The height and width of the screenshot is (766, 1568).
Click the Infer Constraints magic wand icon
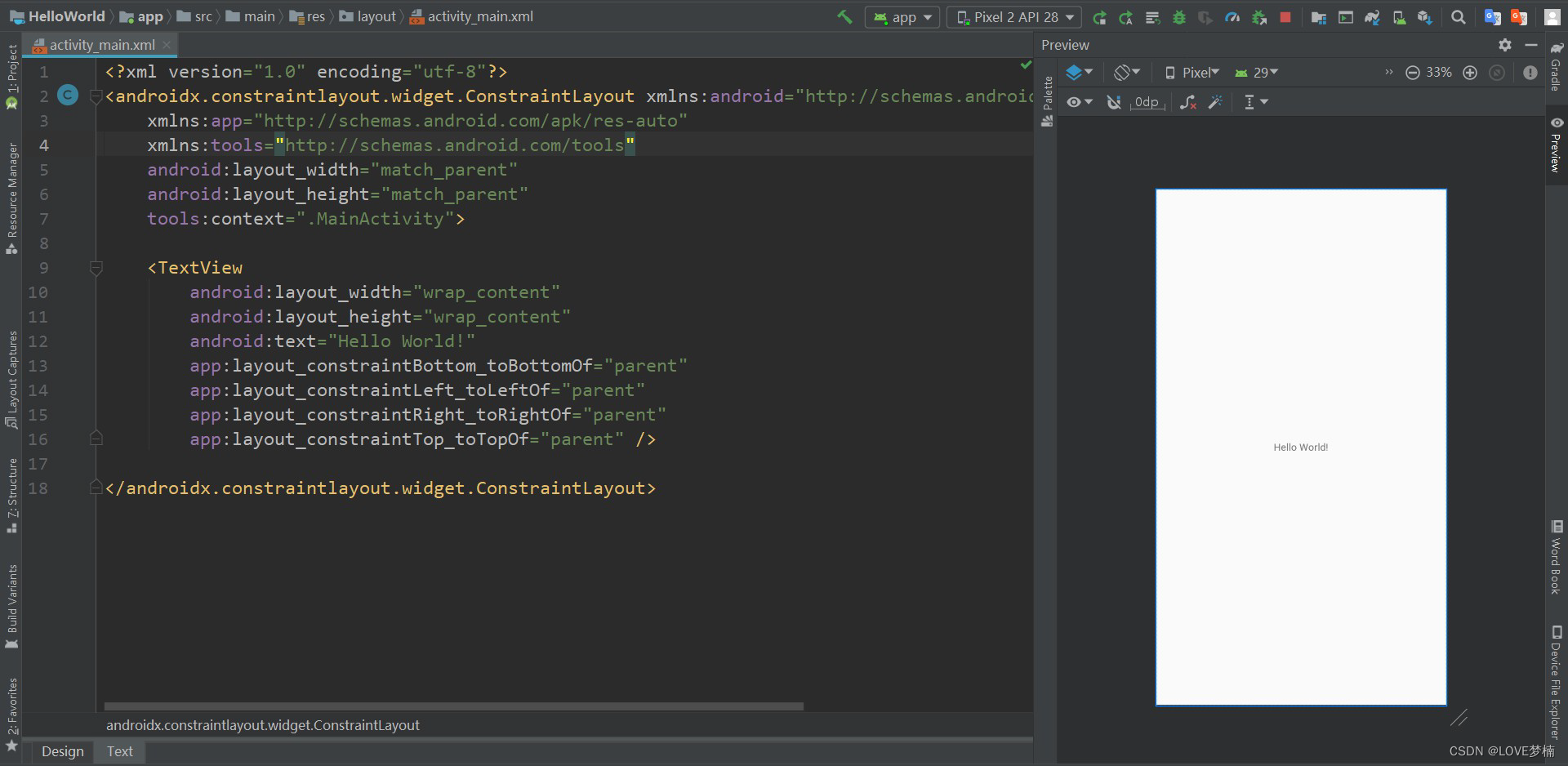(1215, 102)
